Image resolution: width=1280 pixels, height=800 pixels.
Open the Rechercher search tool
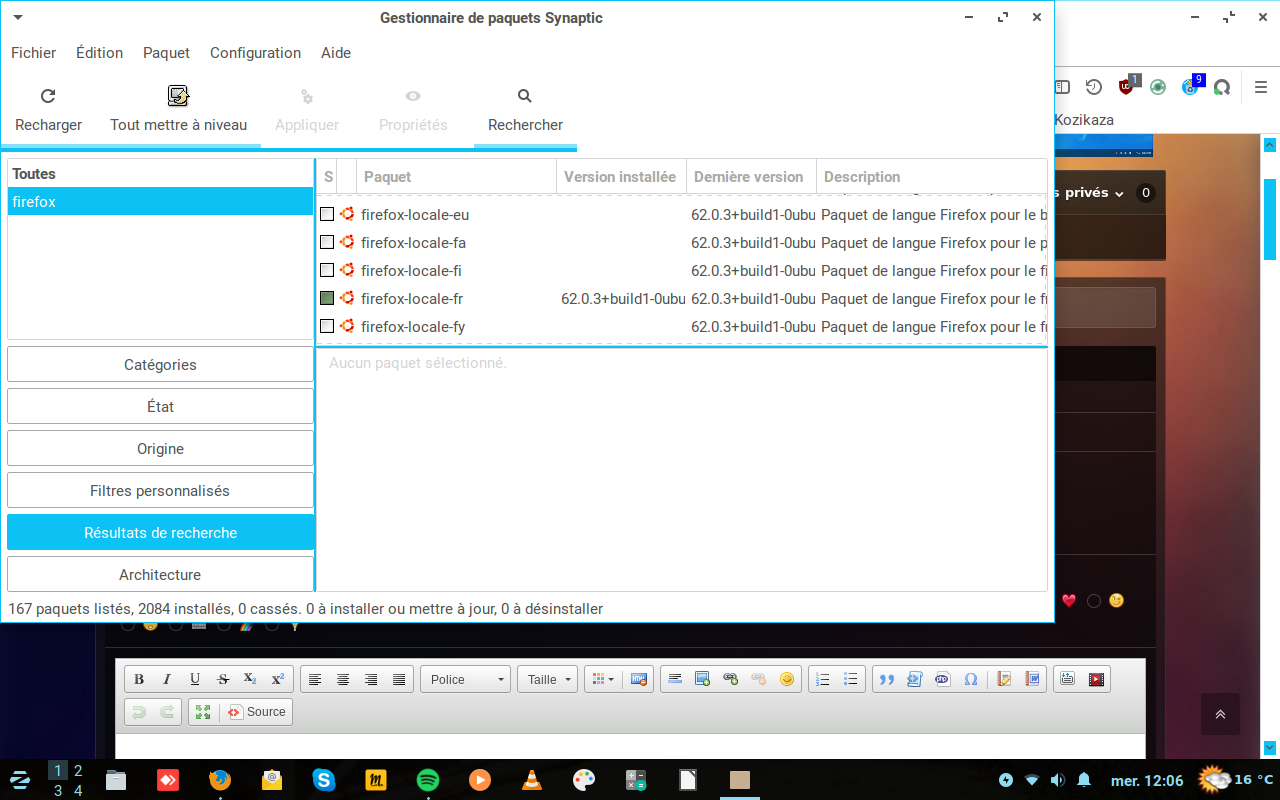525,110
